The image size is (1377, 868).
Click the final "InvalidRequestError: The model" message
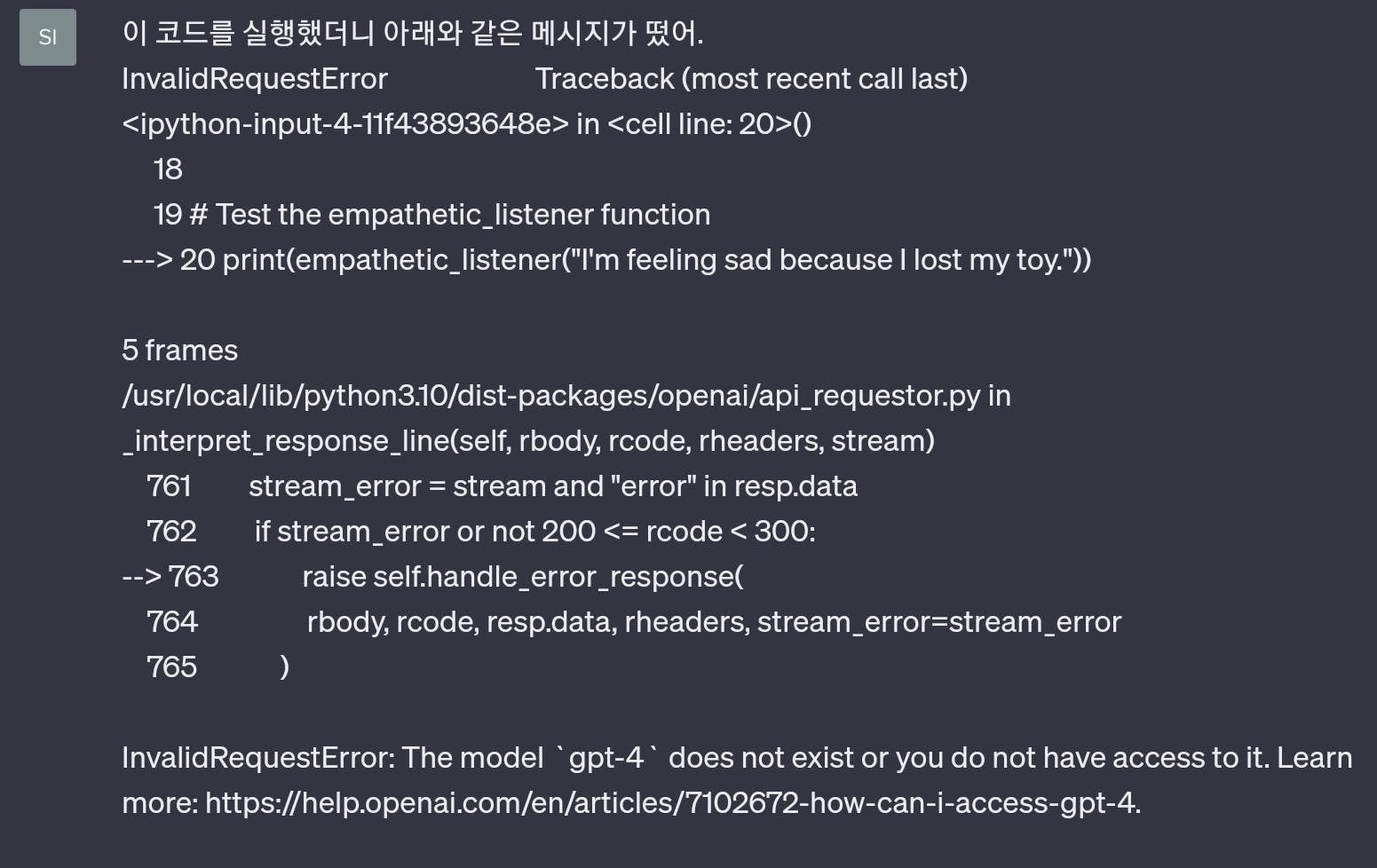[x=332, y=758]
